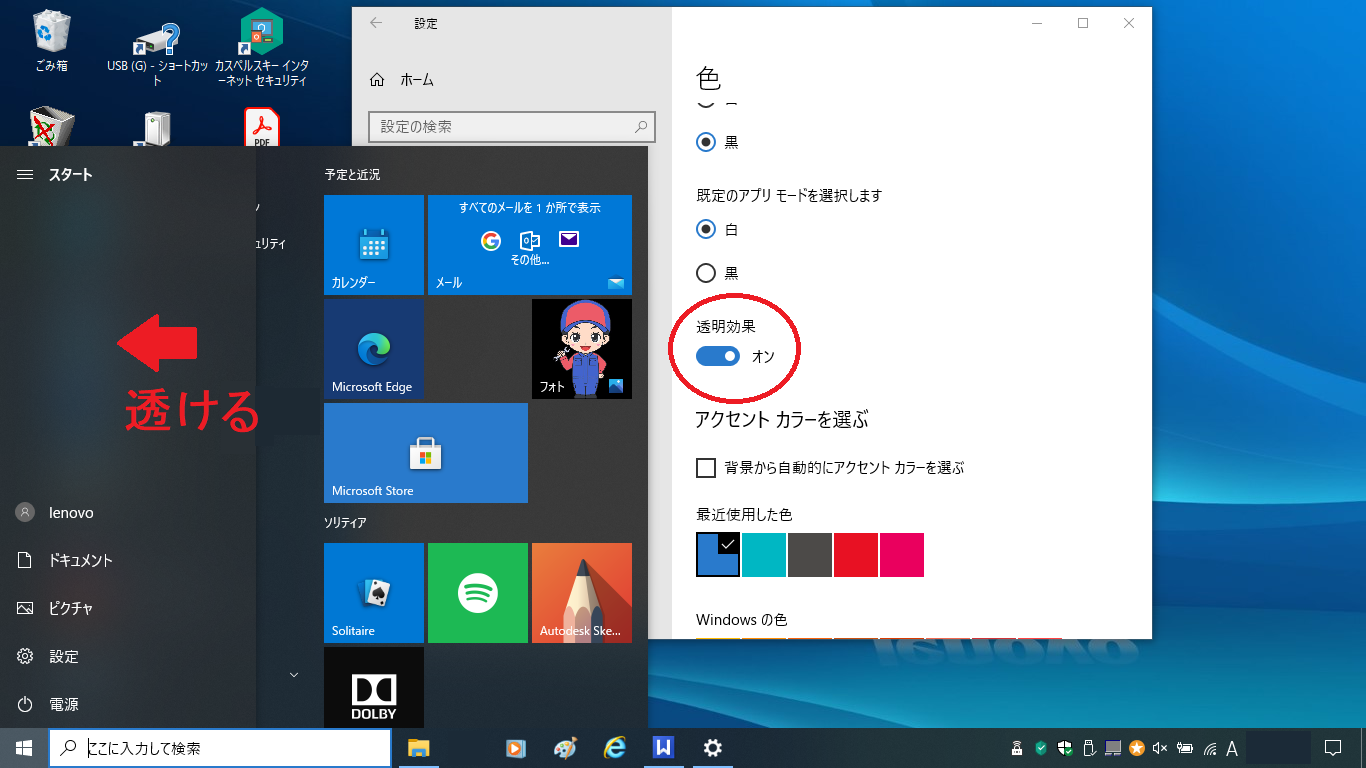Click the Windows Start button

click(24, 748)
